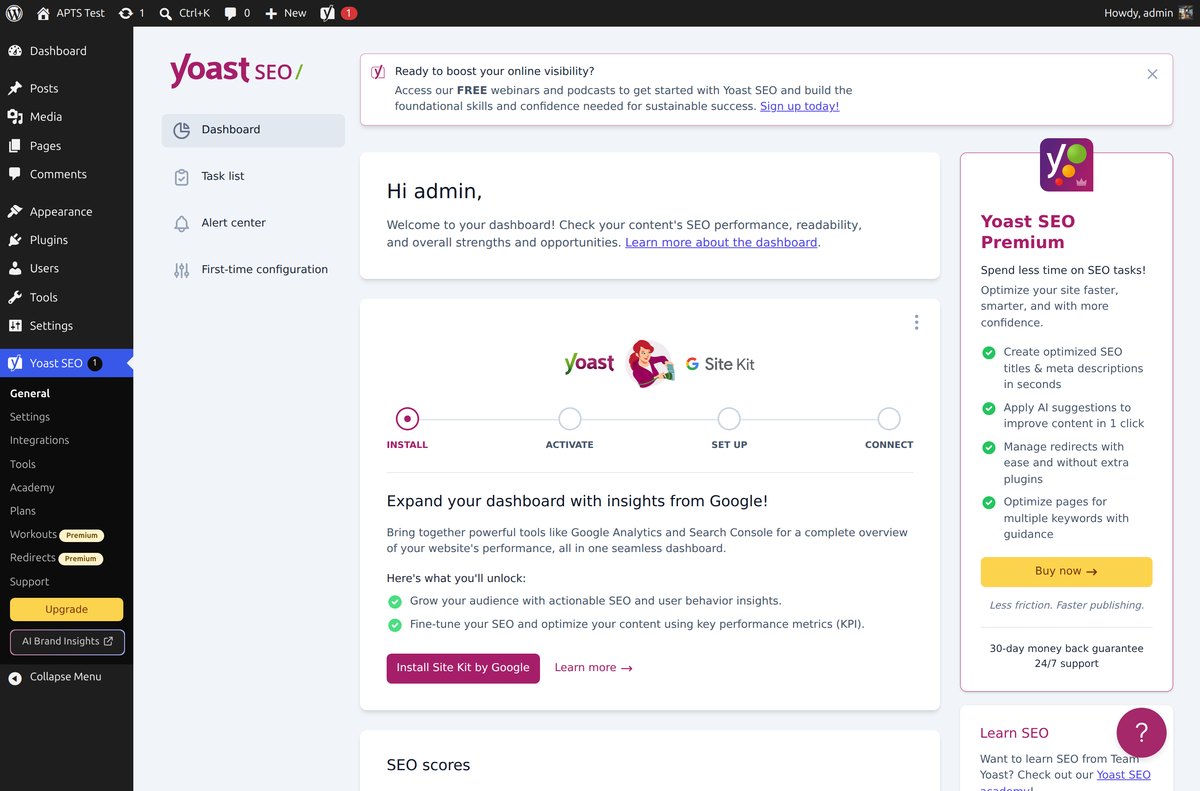Open Workouts Premium submenu item
Viewport: 1200px width, 791px height.
56,535
